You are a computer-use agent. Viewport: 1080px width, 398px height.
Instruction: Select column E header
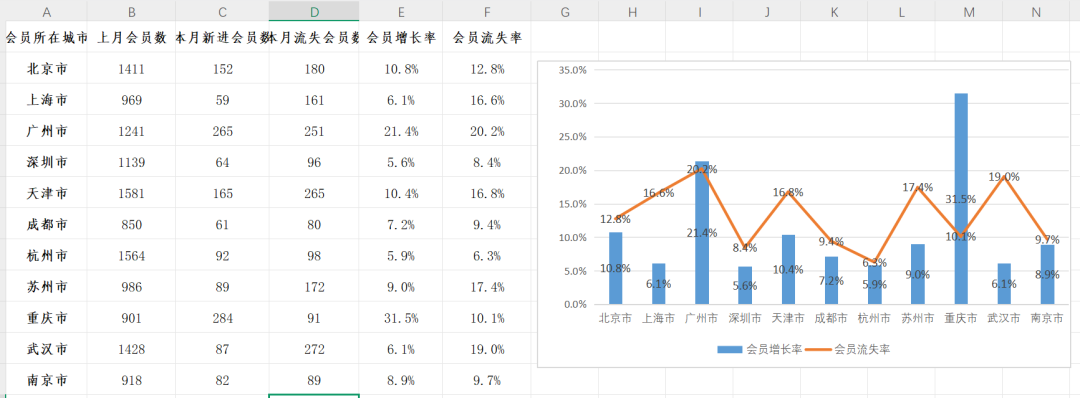pos(401,11)
